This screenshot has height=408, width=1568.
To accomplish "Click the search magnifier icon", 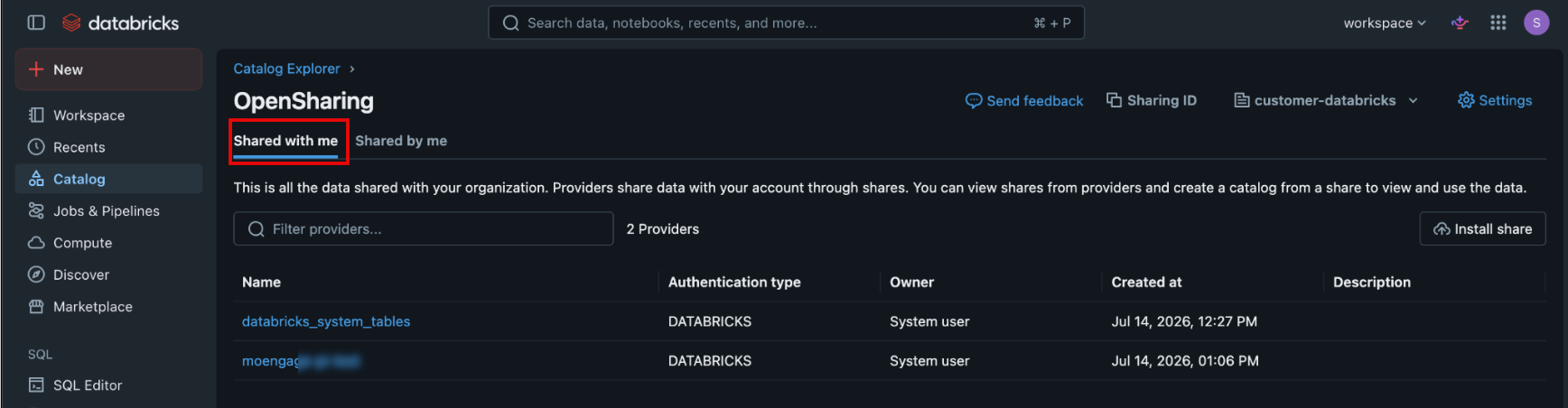I will 510,23.
